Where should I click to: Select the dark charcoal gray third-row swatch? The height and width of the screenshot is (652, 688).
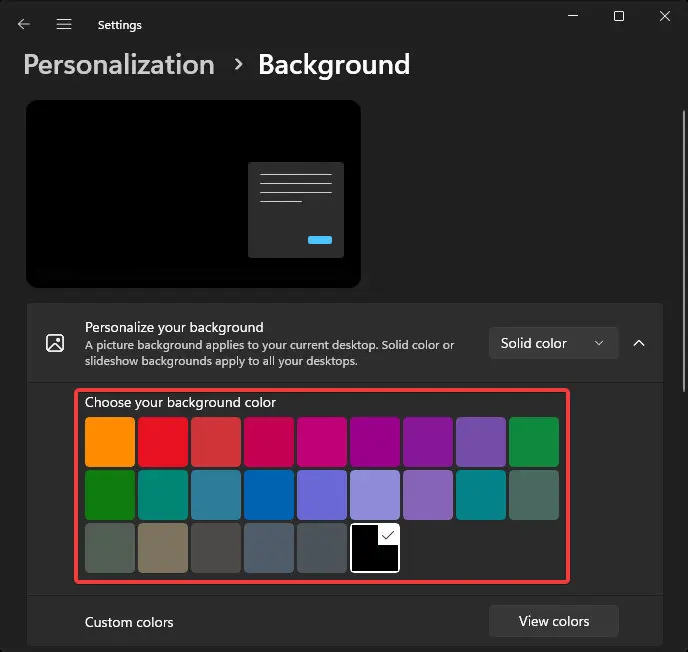[216, 548]
